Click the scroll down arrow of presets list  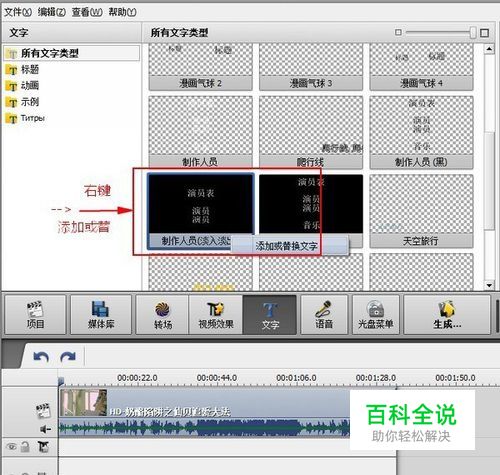[x=489, y=285]
